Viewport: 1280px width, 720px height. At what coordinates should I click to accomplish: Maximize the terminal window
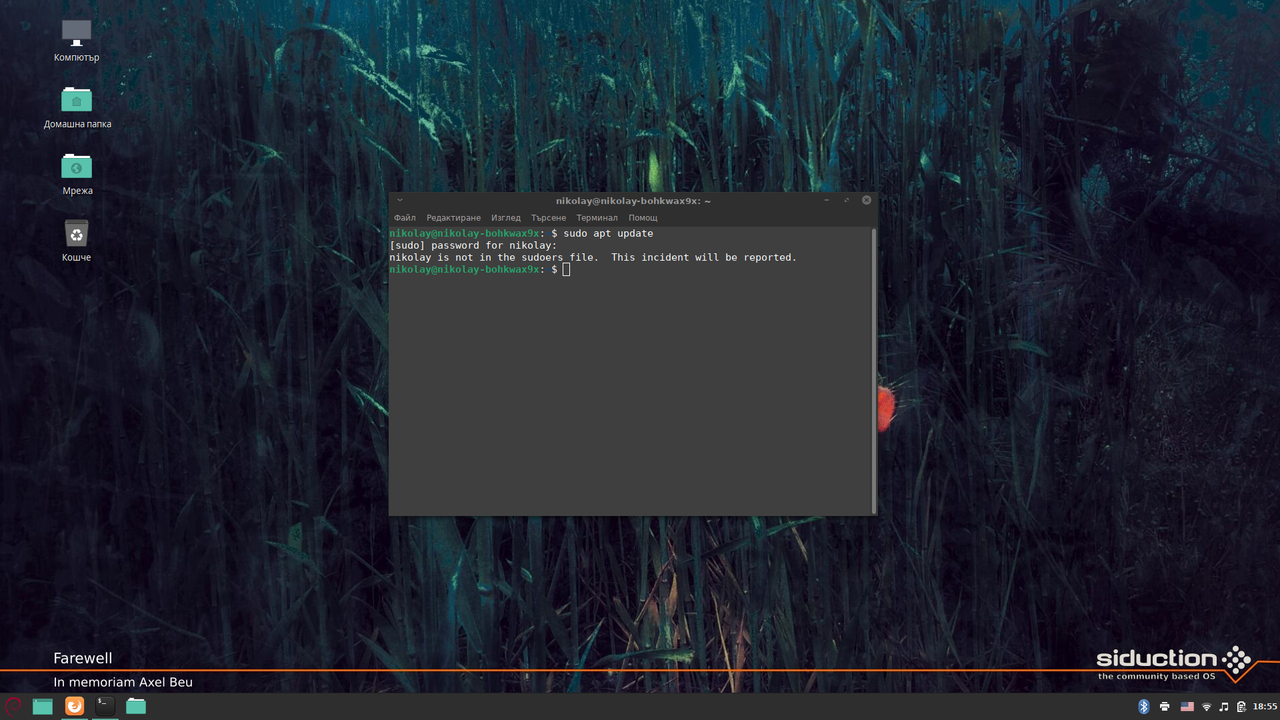(x=847, y=200)
